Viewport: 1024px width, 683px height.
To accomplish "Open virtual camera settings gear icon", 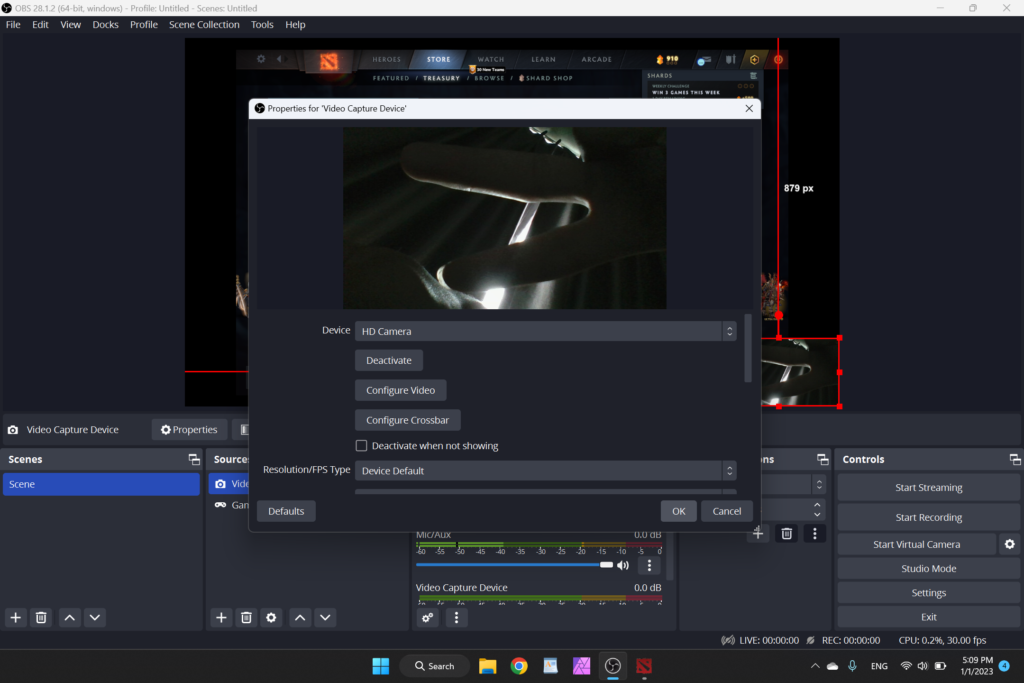I will click(1010, 544).
